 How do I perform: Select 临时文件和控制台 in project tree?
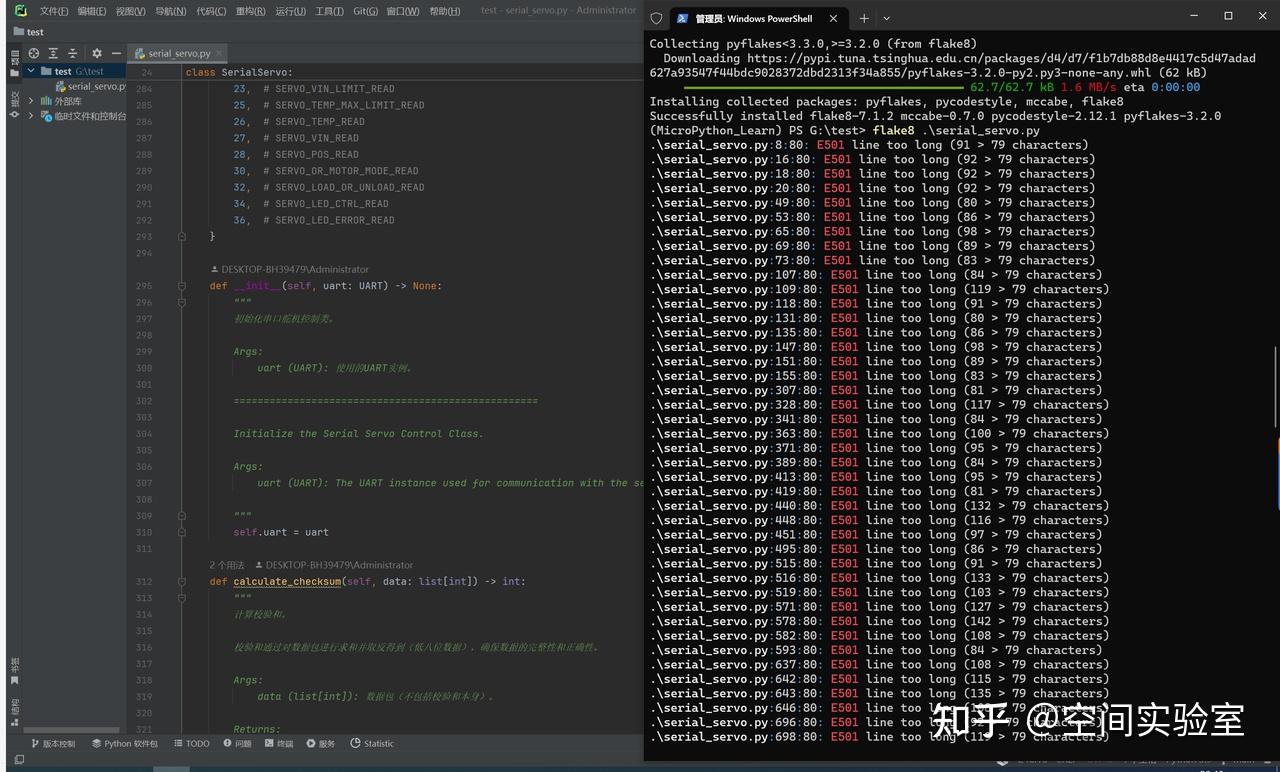(x=83, y=116)
